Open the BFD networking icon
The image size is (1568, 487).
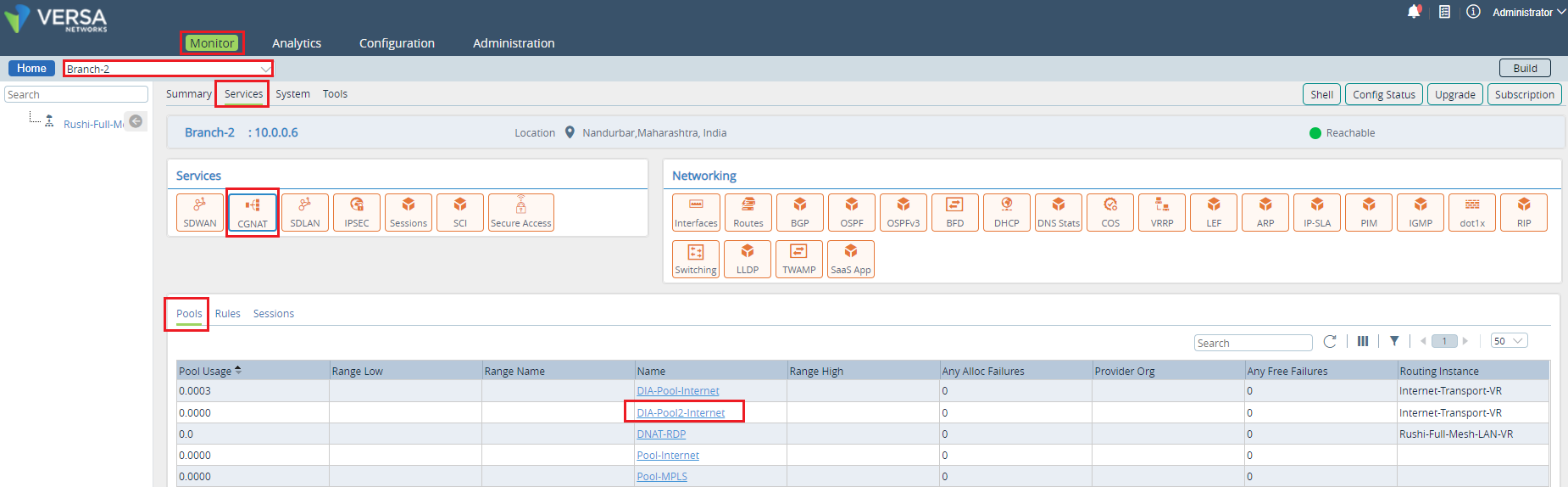click(955, 212)
